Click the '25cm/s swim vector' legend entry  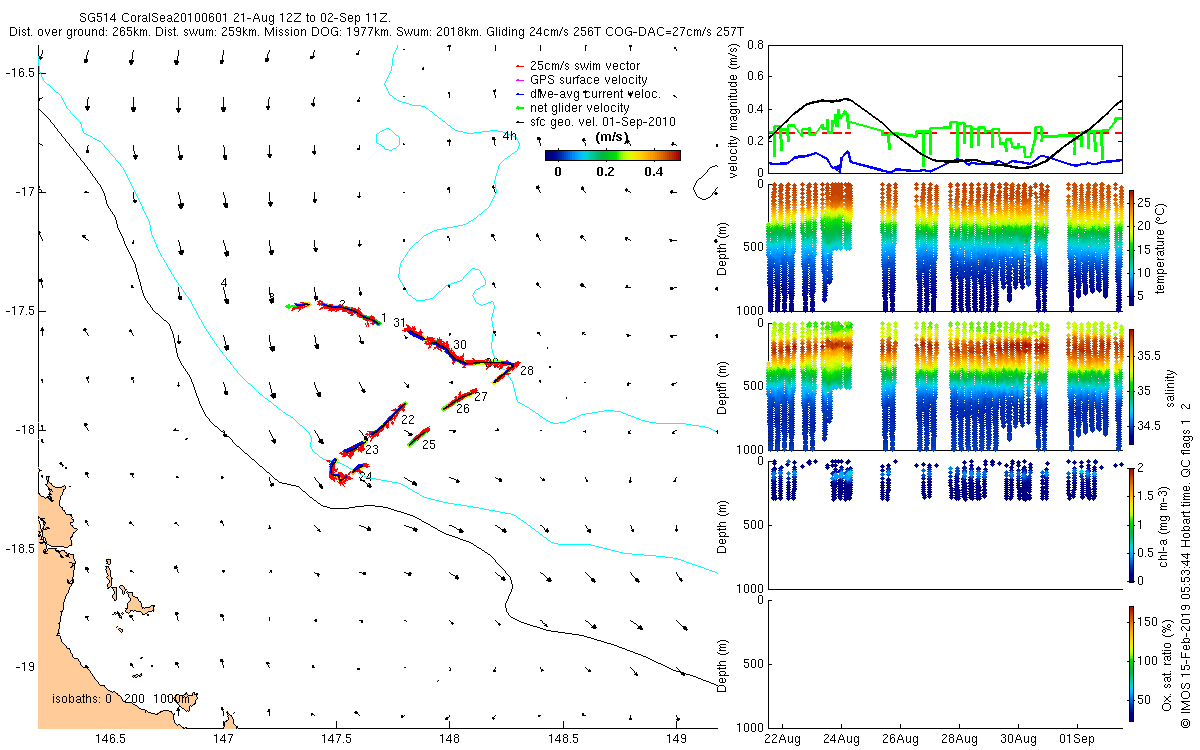(x=584, y=66)
